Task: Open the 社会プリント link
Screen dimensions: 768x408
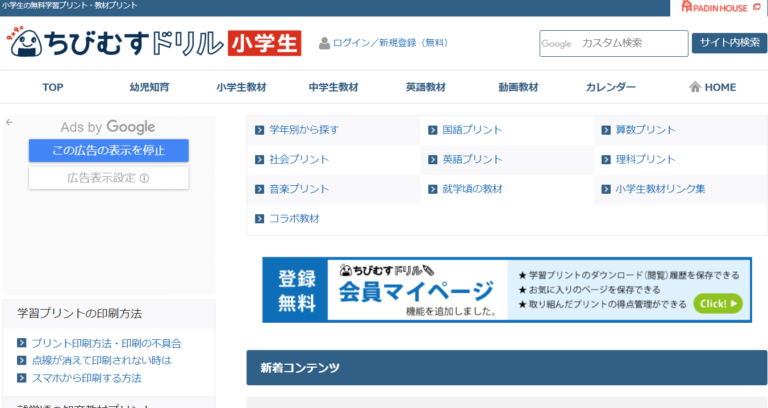Action: point(299,160)
